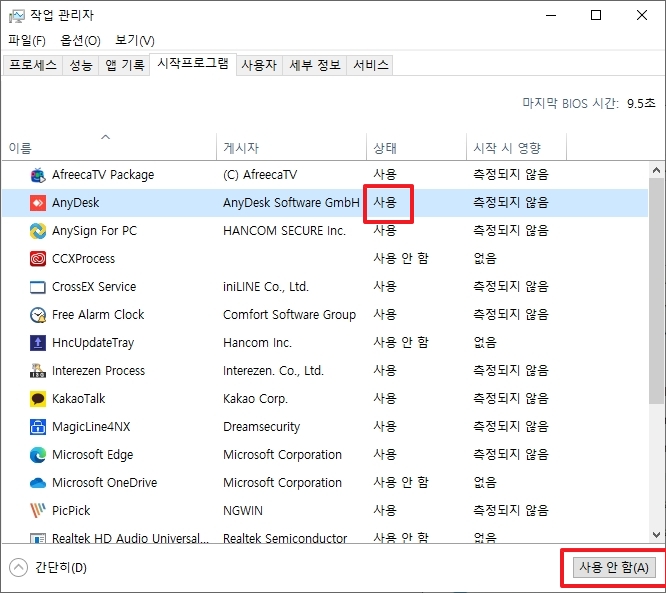
Task: Click the 사용 안 함(A) button
Action: [x=614, y=568]
